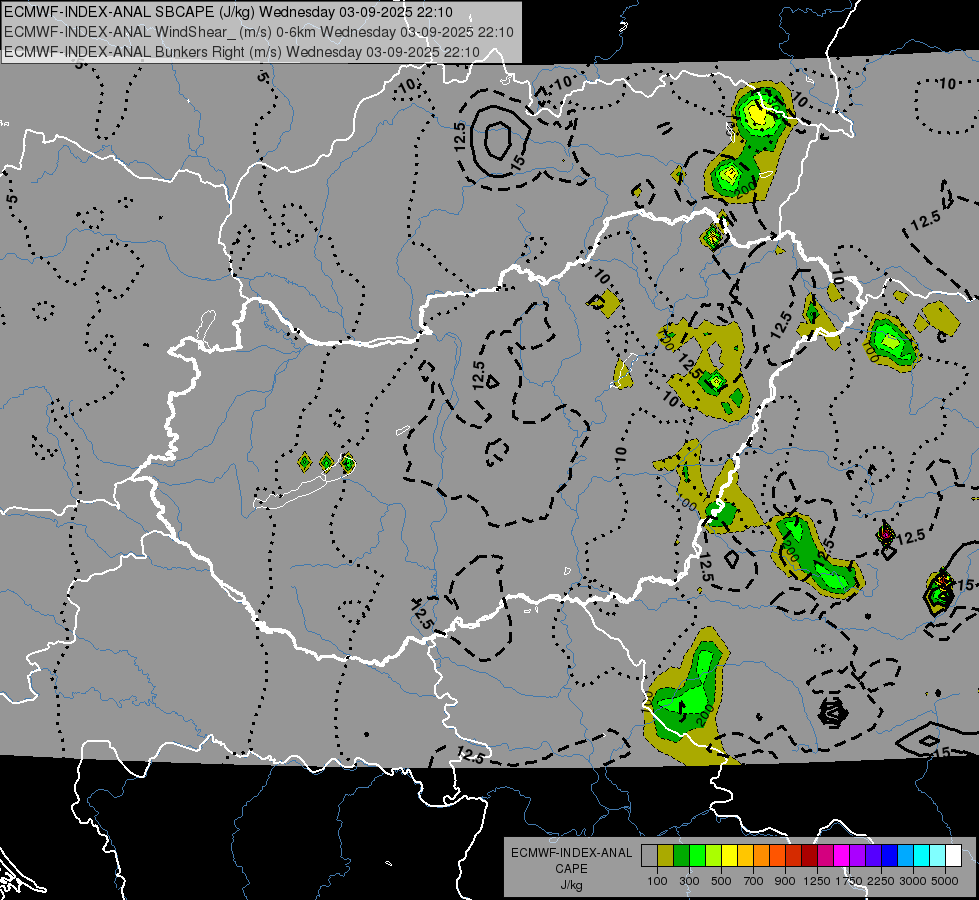
Task: Pick the olive swatch right of the 100 tick
Action: (x=666, y=856)
